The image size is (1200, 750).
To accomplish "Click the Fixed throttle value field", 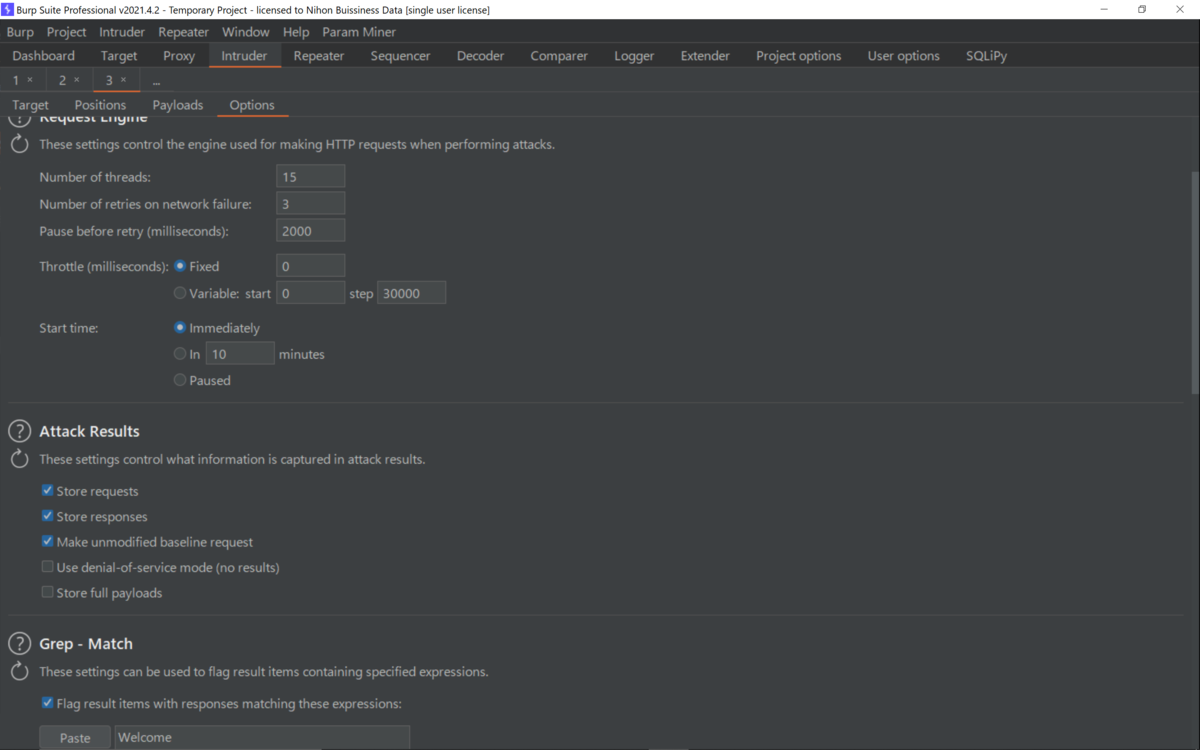I will pos(311,266).
